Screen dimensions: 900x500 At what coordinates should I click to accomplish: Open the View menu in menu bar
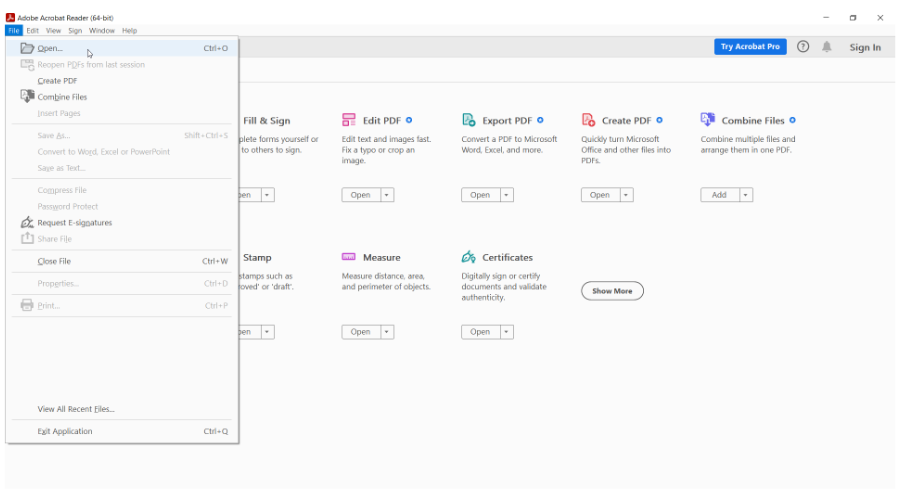click(53, 30)
